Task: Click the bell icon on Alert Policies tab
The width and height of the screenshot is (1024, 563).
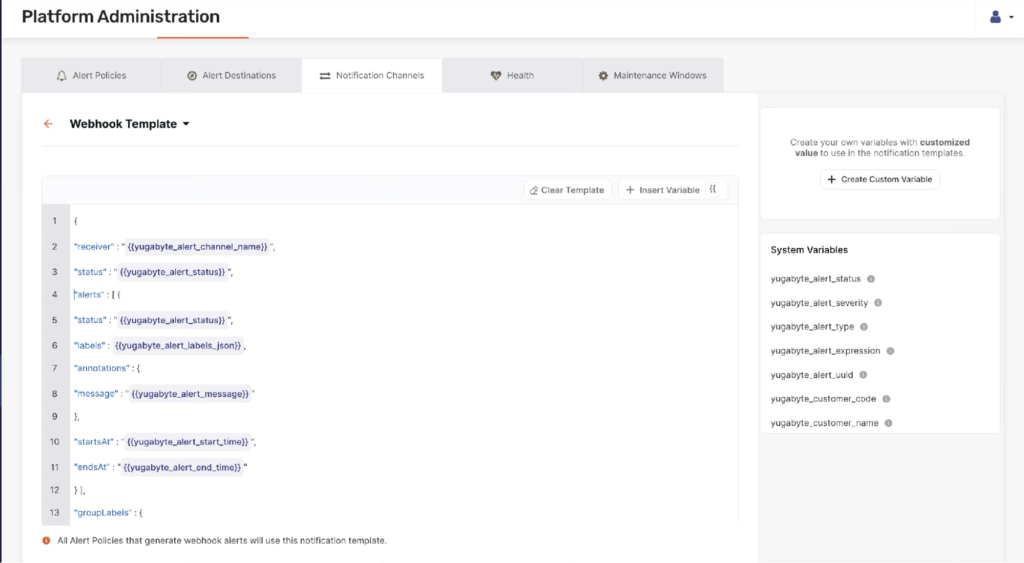Action: (61, 76)
